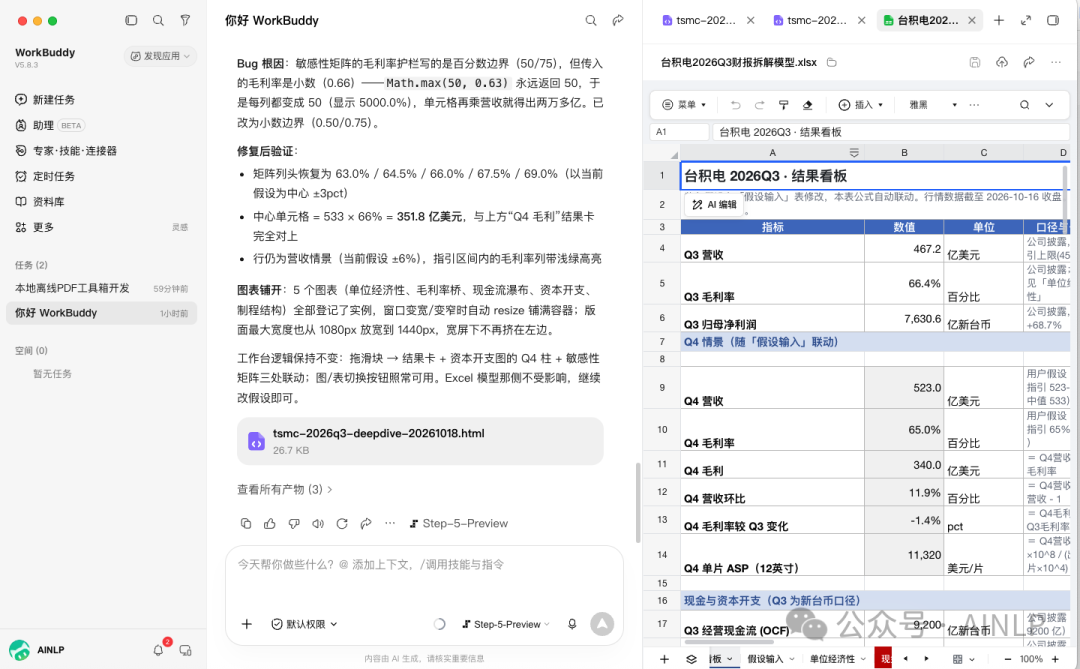Read the reply aloud with speaker icon
Viewport: 1080px width, 669px height.
318,524
